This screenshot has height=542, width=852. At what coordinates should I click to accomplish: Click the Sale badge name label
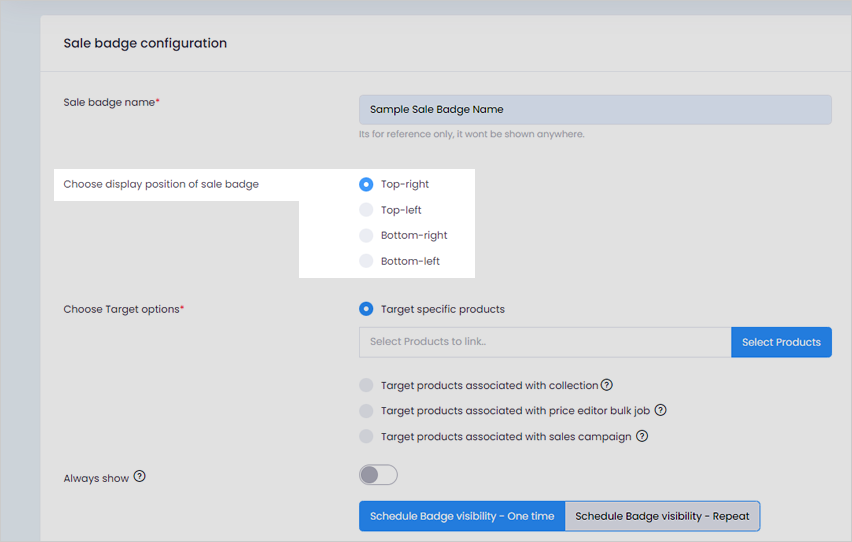coord(111,102)
